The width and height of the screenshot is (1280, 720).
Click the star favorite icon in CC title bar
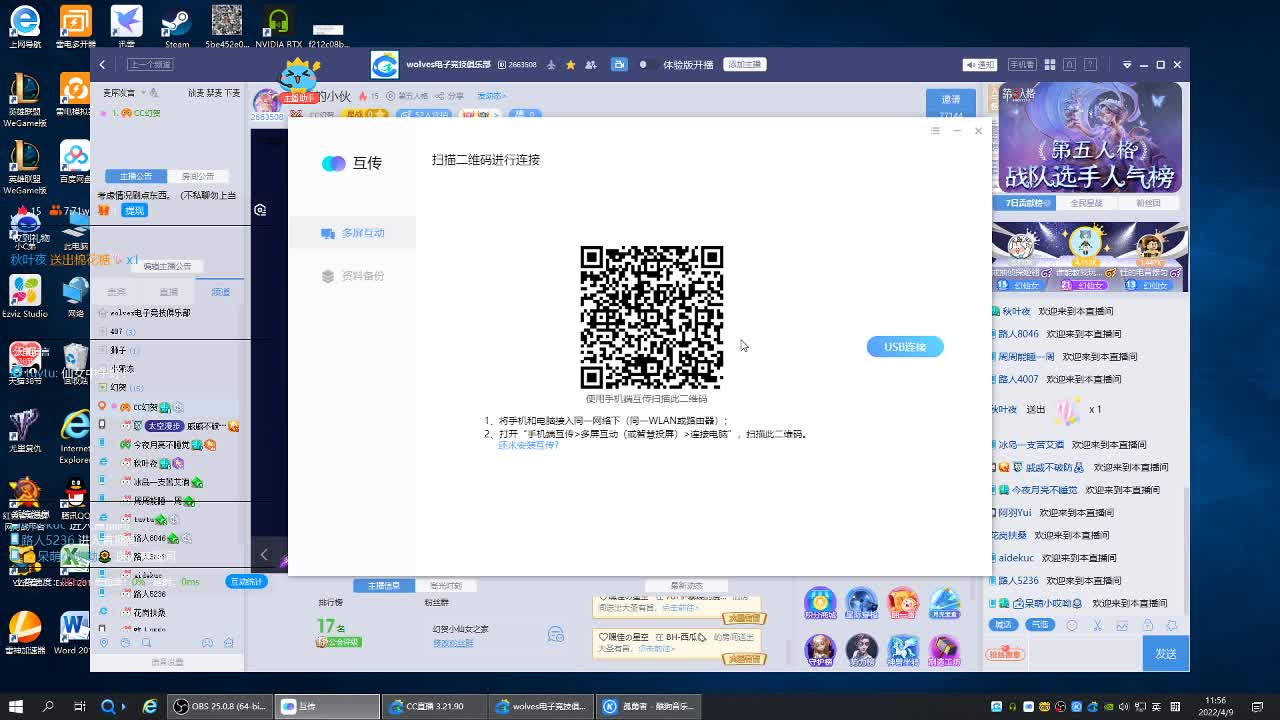[x=571, y=64]
